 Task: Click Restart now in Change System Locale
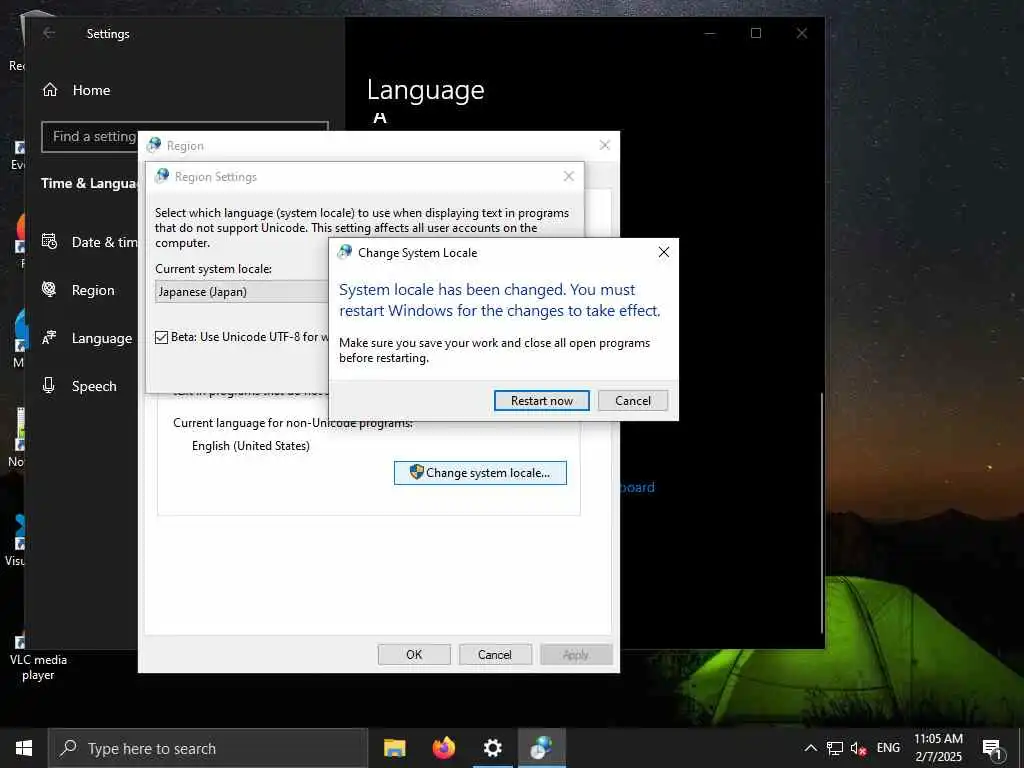point(541,400)
